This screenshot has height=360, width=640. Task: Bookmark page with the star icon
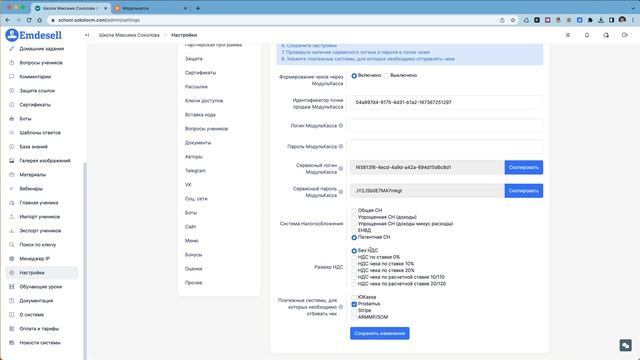(x=513, y=20)
